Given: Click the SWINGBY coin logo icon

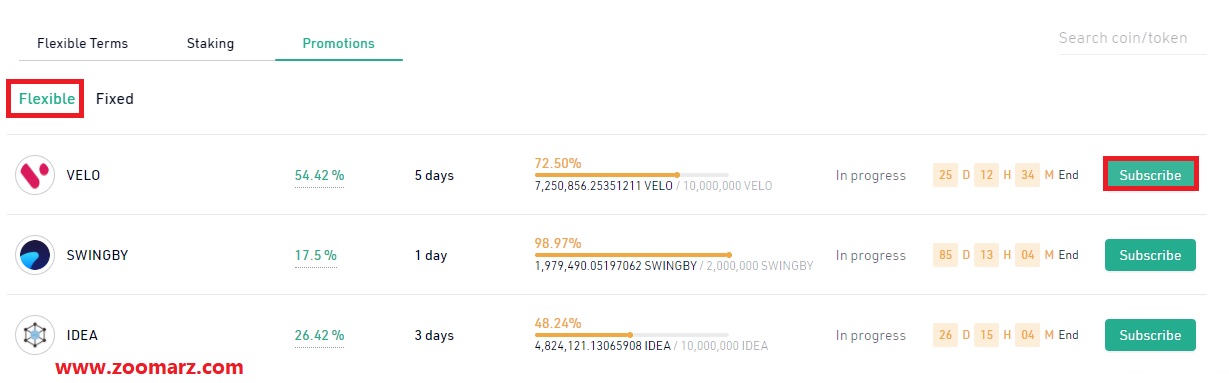Looking at the screenshot, I should [35, 255].
